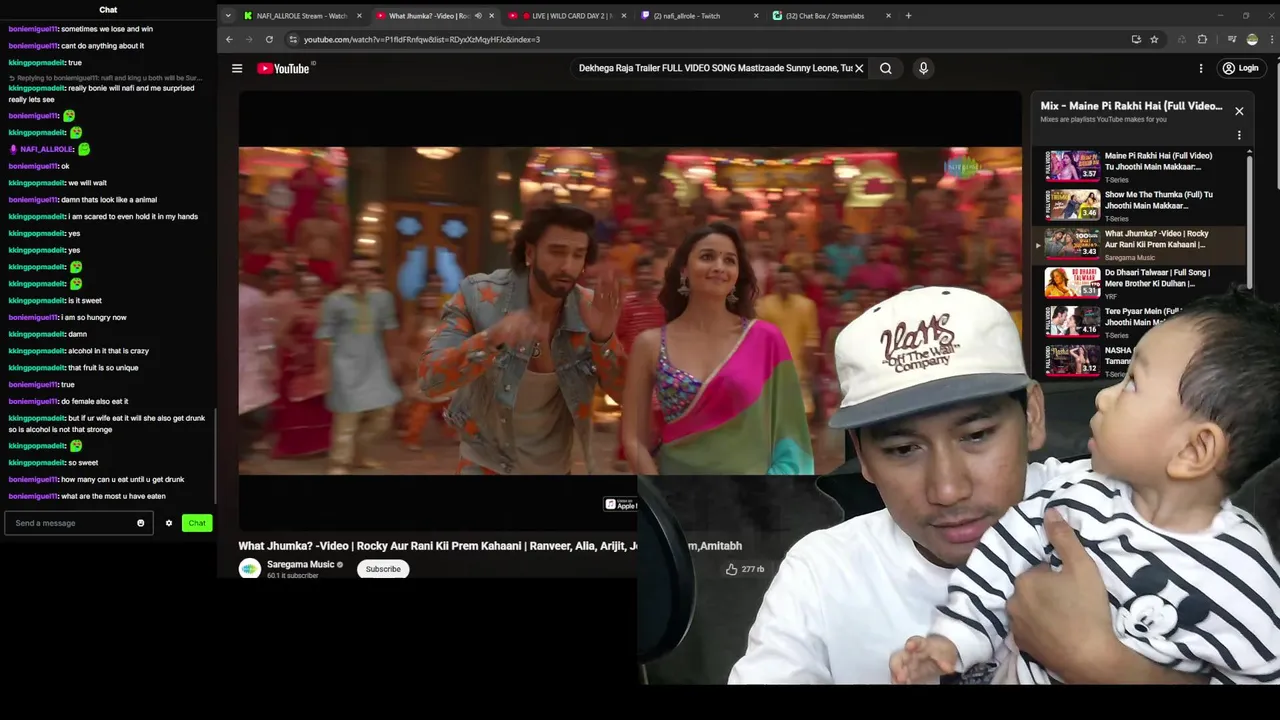Open the browser extensions puzzle icon
This screenshot has width=1280, height=720.
point(1202,39)
